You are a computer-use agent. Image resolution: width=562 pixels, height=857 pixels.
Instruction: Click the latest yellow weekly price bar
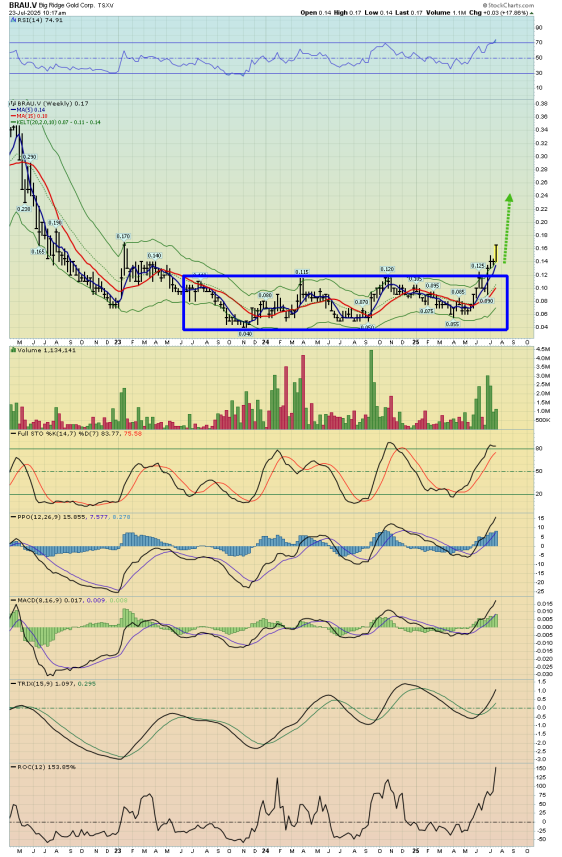pyautogui.click(x=496, y=254)
